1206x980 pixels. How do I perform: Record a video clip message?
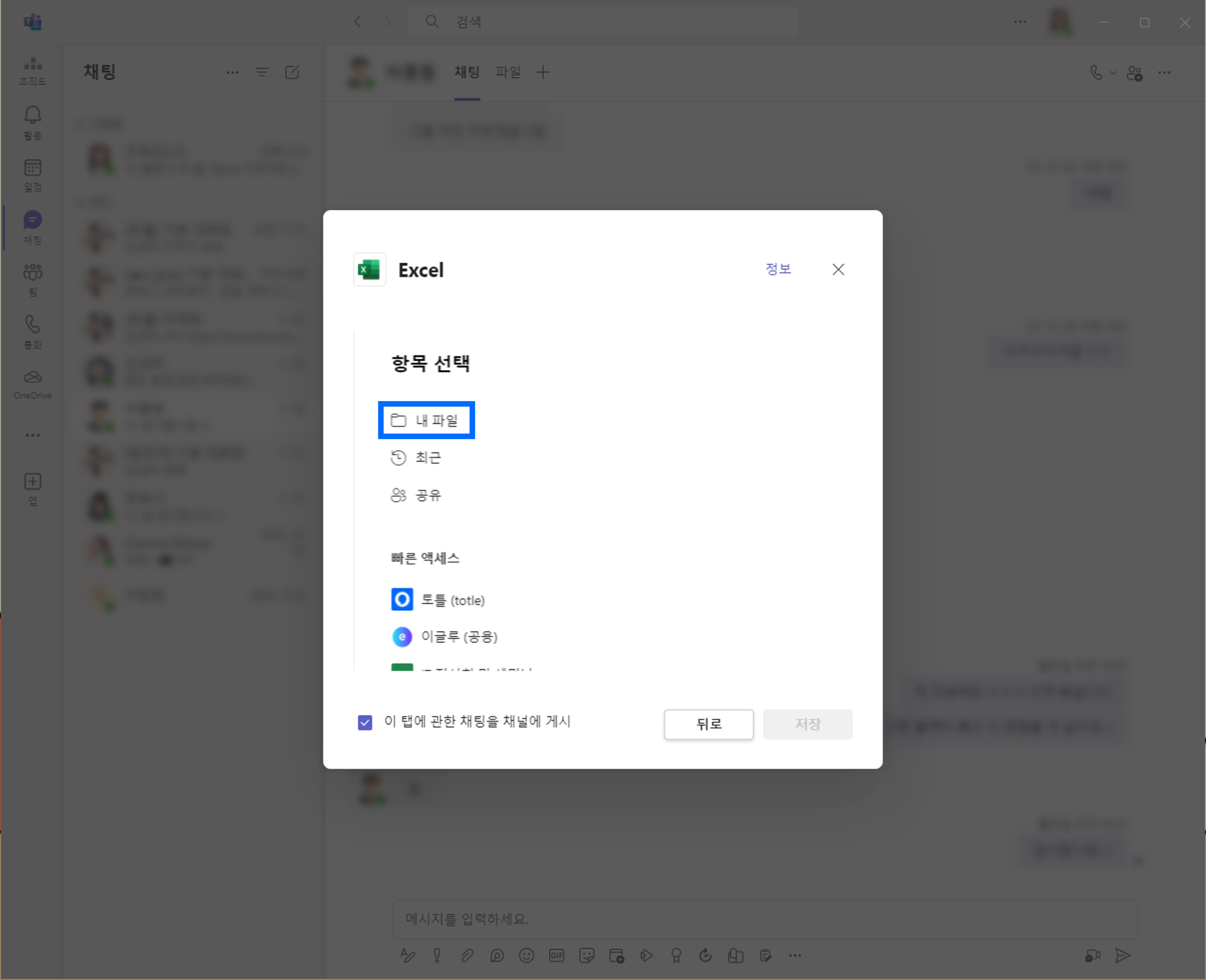1094,955
